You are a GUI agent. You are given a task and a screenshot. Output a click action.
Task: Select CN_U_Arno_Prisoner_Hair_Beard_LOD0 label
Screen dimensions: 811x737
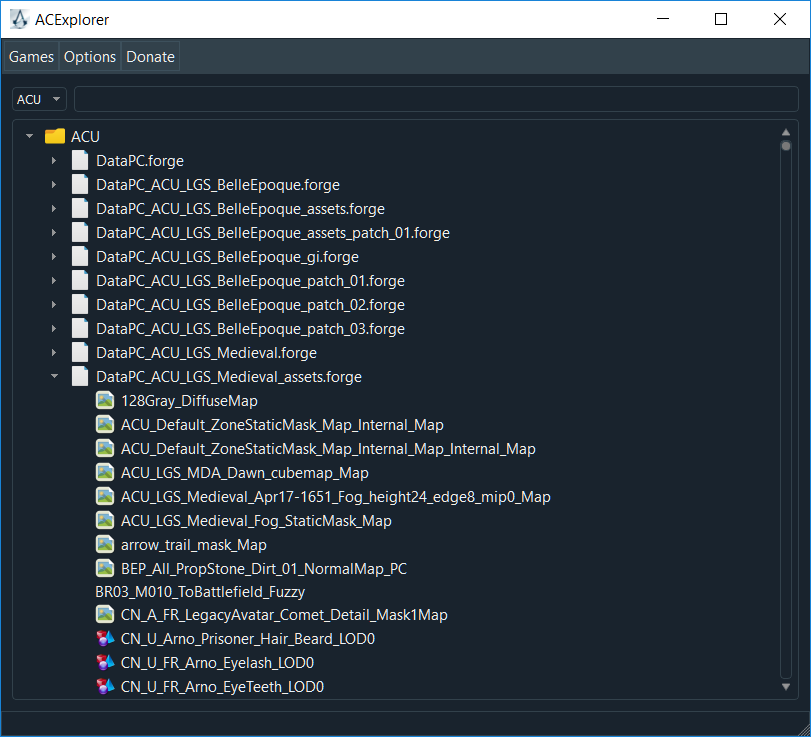pos(248,639)
